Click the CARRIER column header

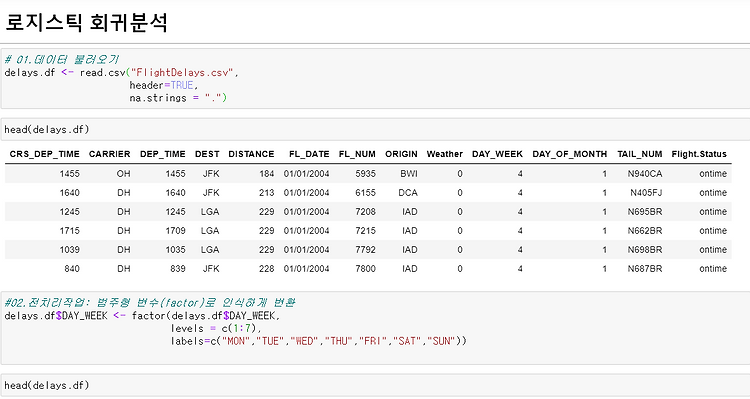point(110,154)
